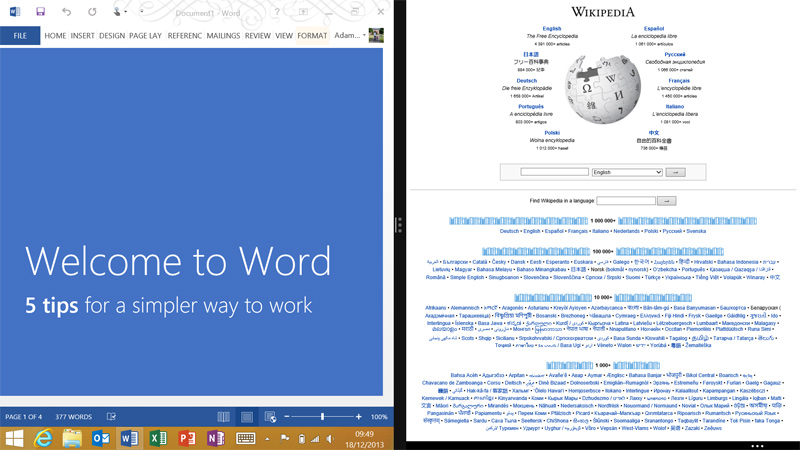
Task: Click the 100% zoom level
Action: (x=379, y=417)
